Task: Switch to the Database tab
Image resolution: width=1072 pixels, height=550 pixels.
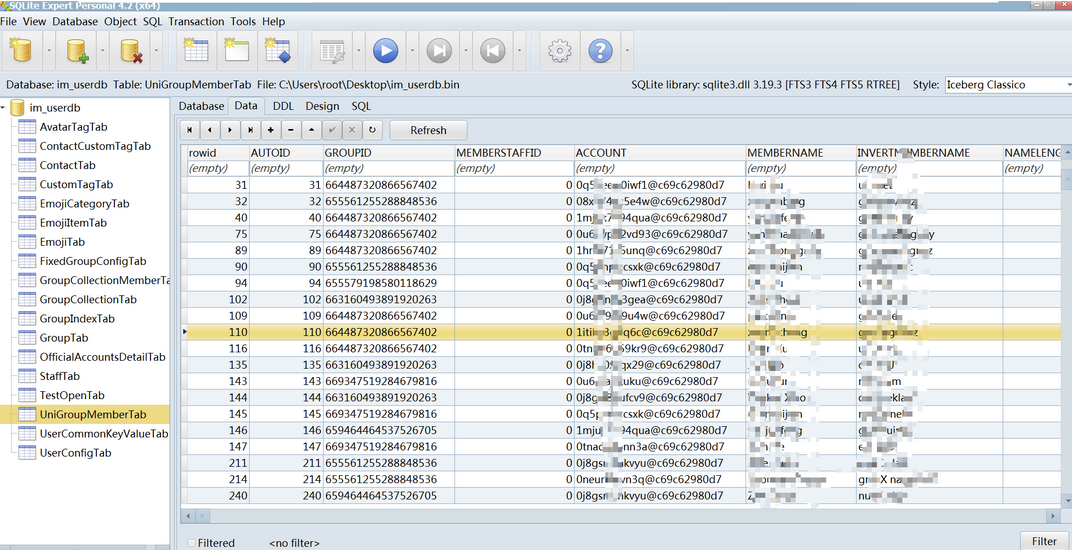Action: 201,106
